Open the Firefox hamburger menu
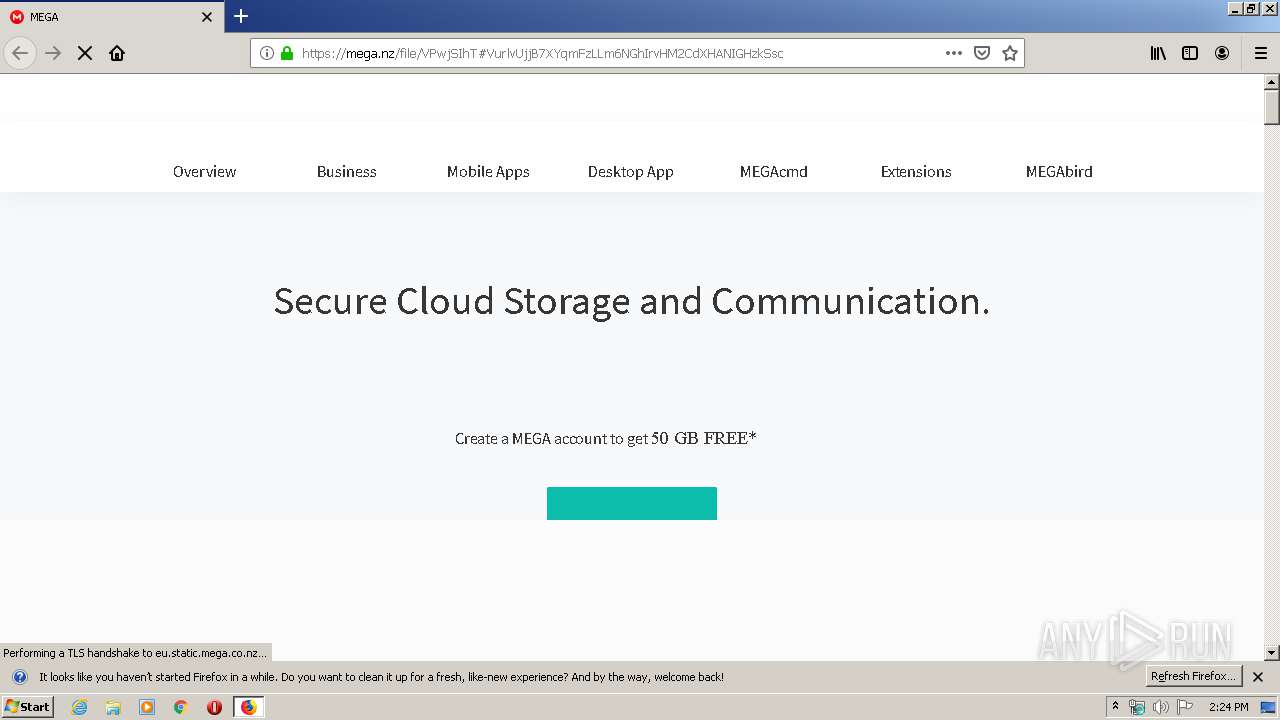 (1261, 53)
